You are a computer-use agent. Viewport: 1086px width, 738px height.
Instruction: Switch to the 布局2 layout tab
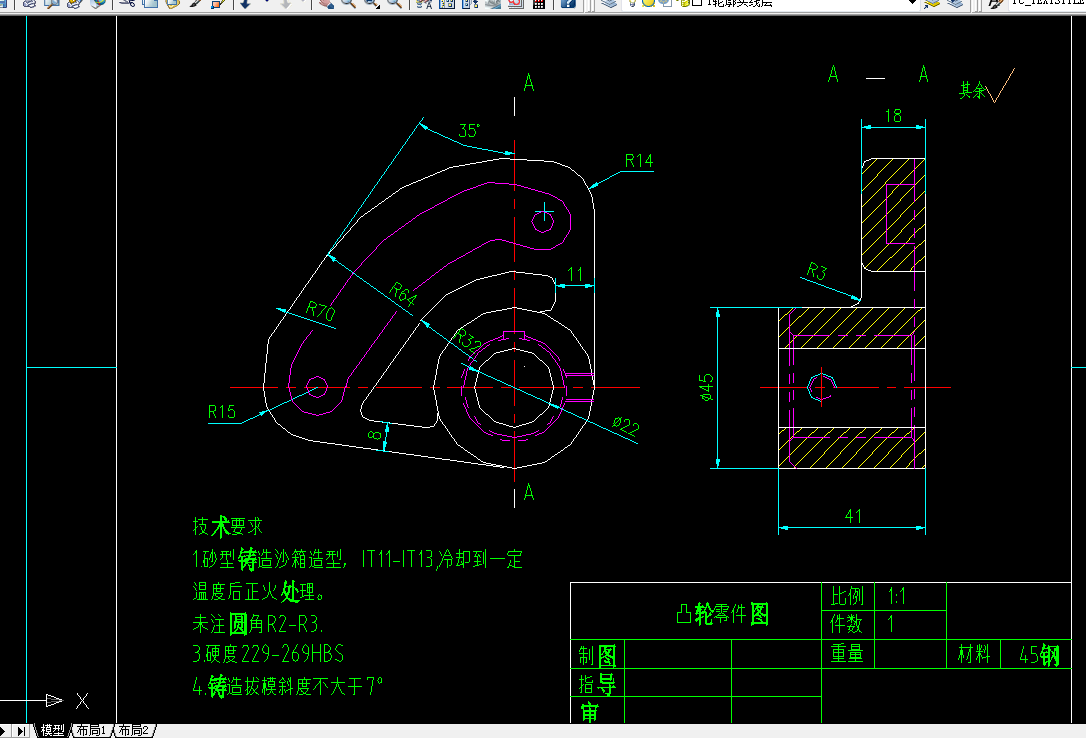click(133, 730)
